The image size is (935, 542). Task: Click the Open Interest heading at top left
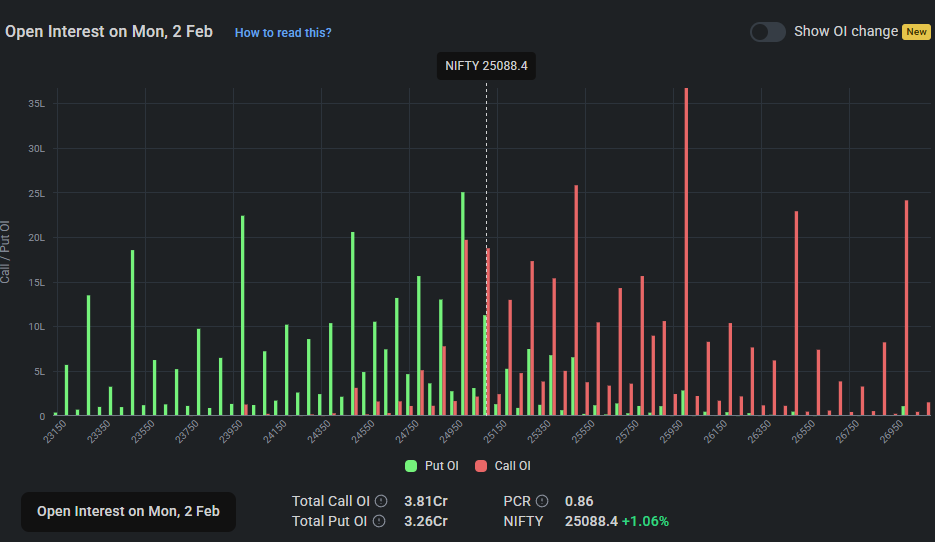point(109,32)
